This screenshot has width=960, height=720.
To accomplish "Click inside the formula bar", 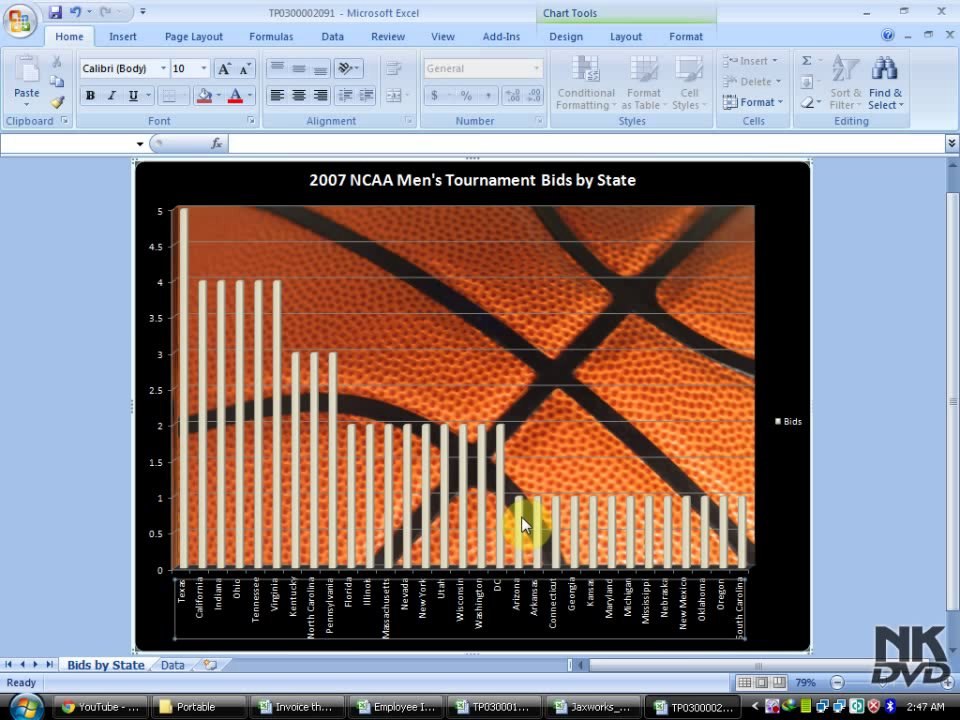I will click(x=587, y=143).
